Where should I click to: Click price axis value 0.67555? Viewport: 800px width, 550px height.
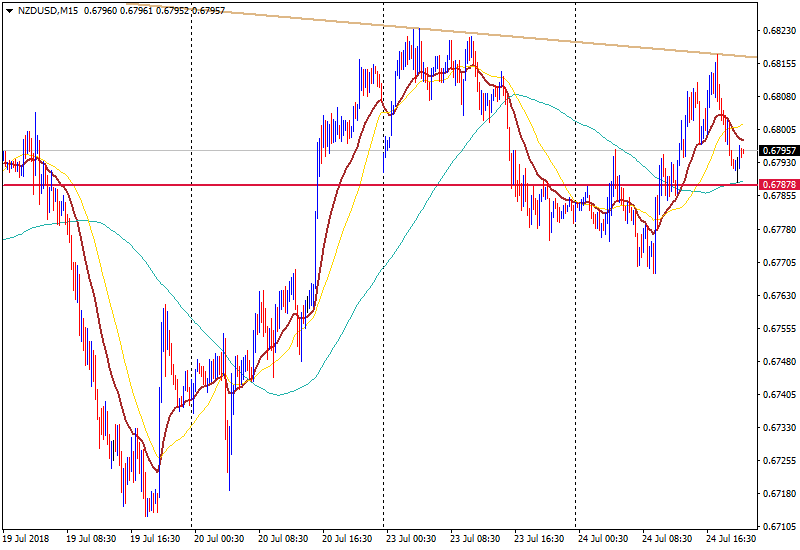pyautogui.click(x=779, y=329)
